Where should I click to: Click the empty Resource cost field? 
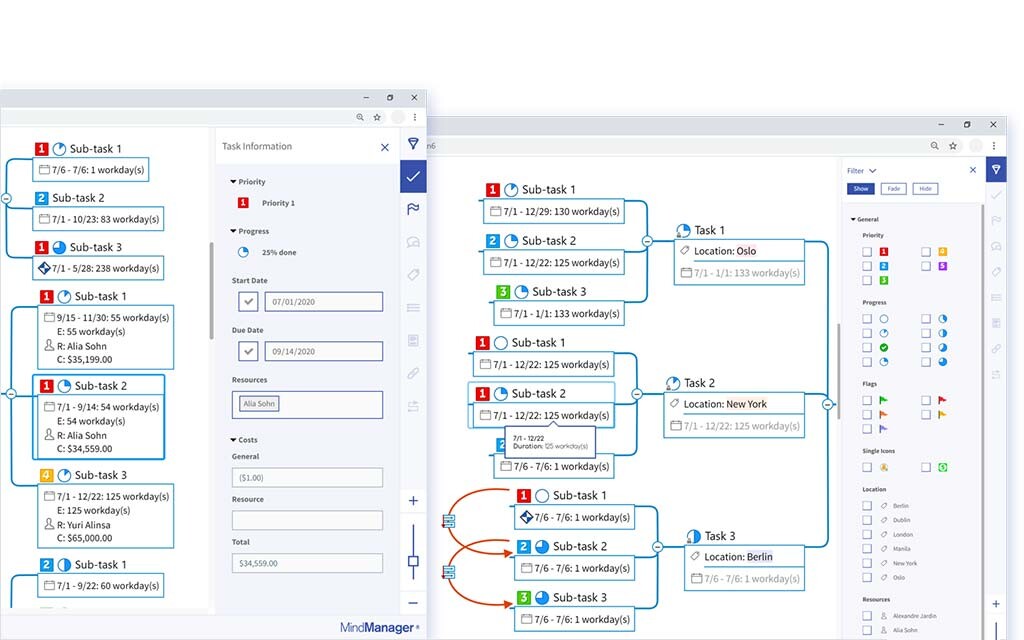pos(307,520)
